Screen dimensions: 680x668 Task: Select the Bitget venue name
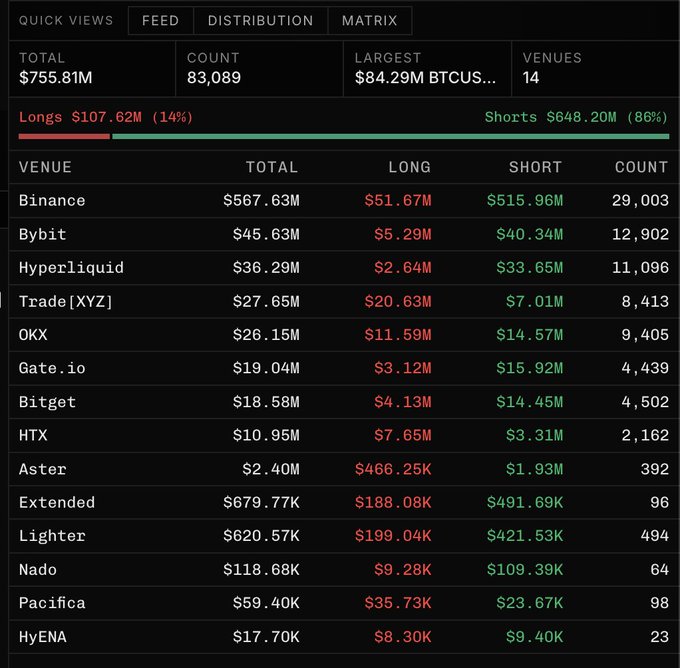click(x=47, y=402)
